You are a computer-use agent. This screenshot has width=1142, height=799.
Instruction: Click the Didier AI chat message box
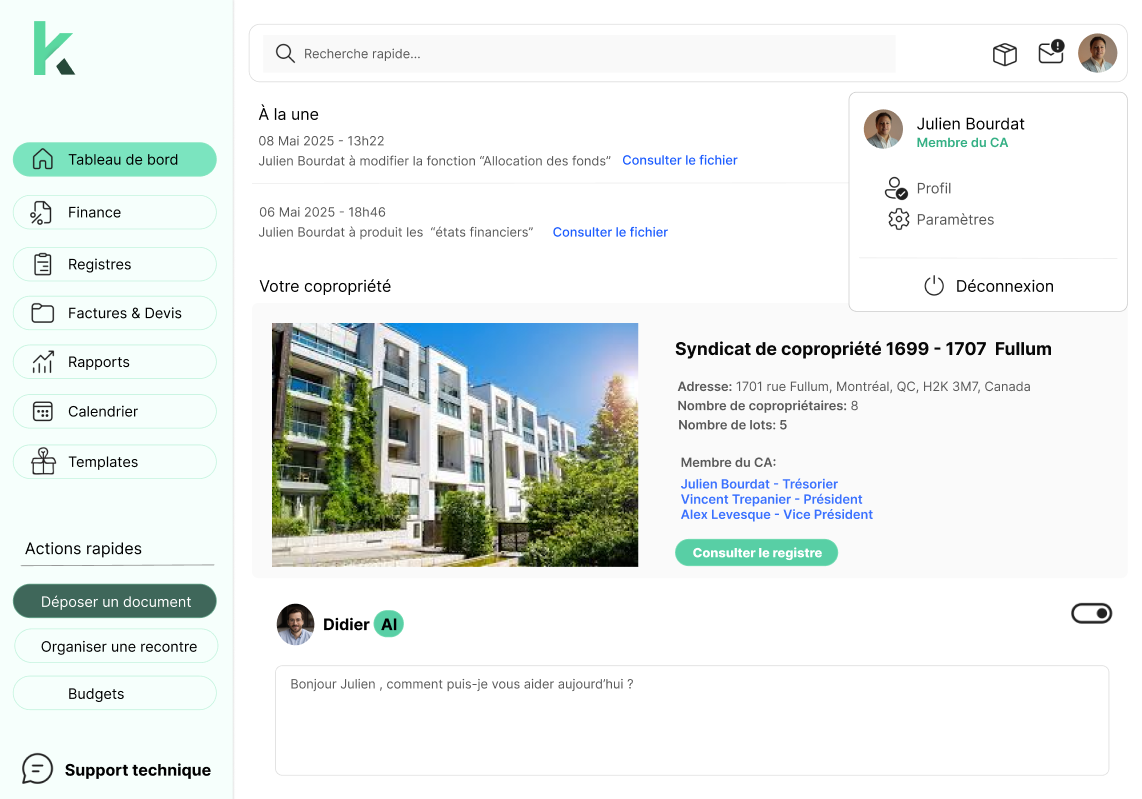coord(691,720)
